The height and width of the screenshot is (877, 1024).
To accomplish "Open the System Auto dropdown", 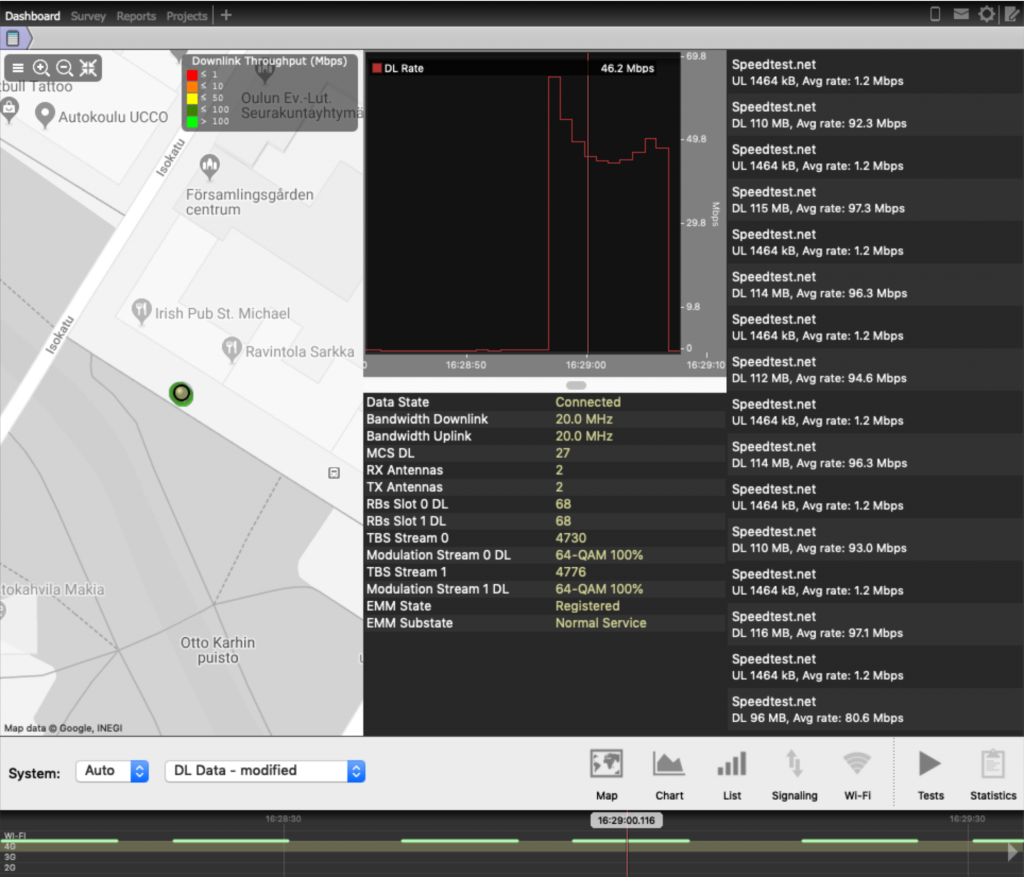I will (x=112, y=771).
